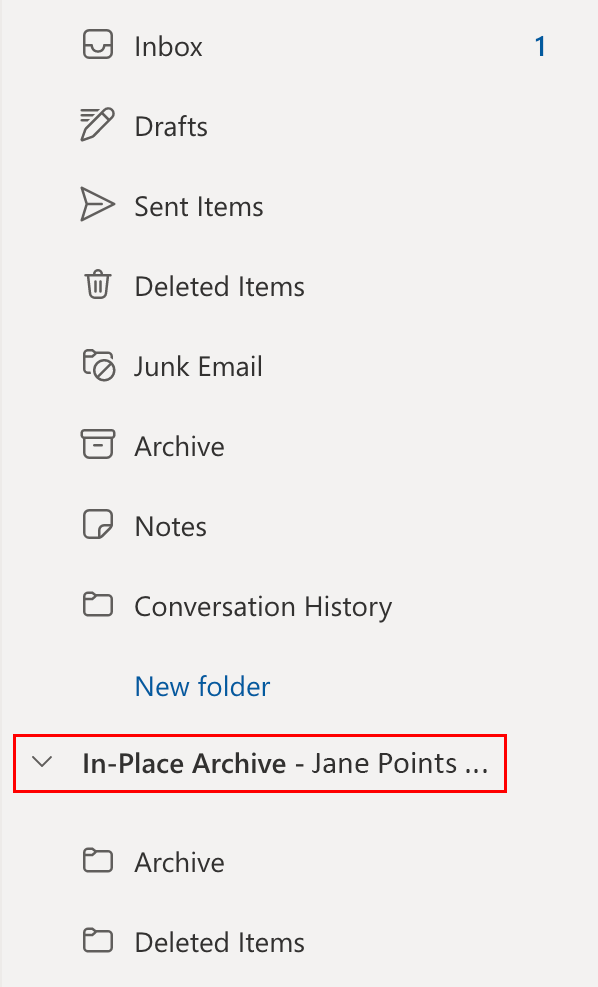Select the In-Place Archive - Jane Points header

point(259,764)
